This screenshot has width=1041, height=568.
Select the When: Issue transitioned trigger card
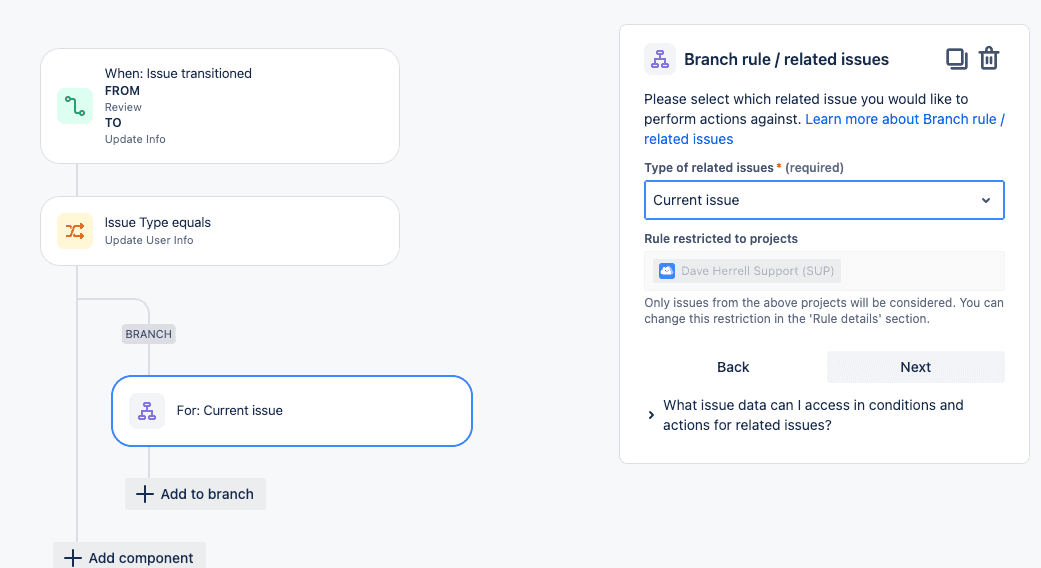[x=220, y=106]
